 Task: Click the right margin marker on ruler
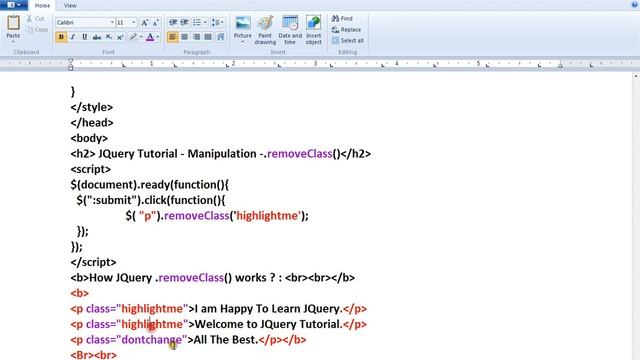click(x=560, y=65)
